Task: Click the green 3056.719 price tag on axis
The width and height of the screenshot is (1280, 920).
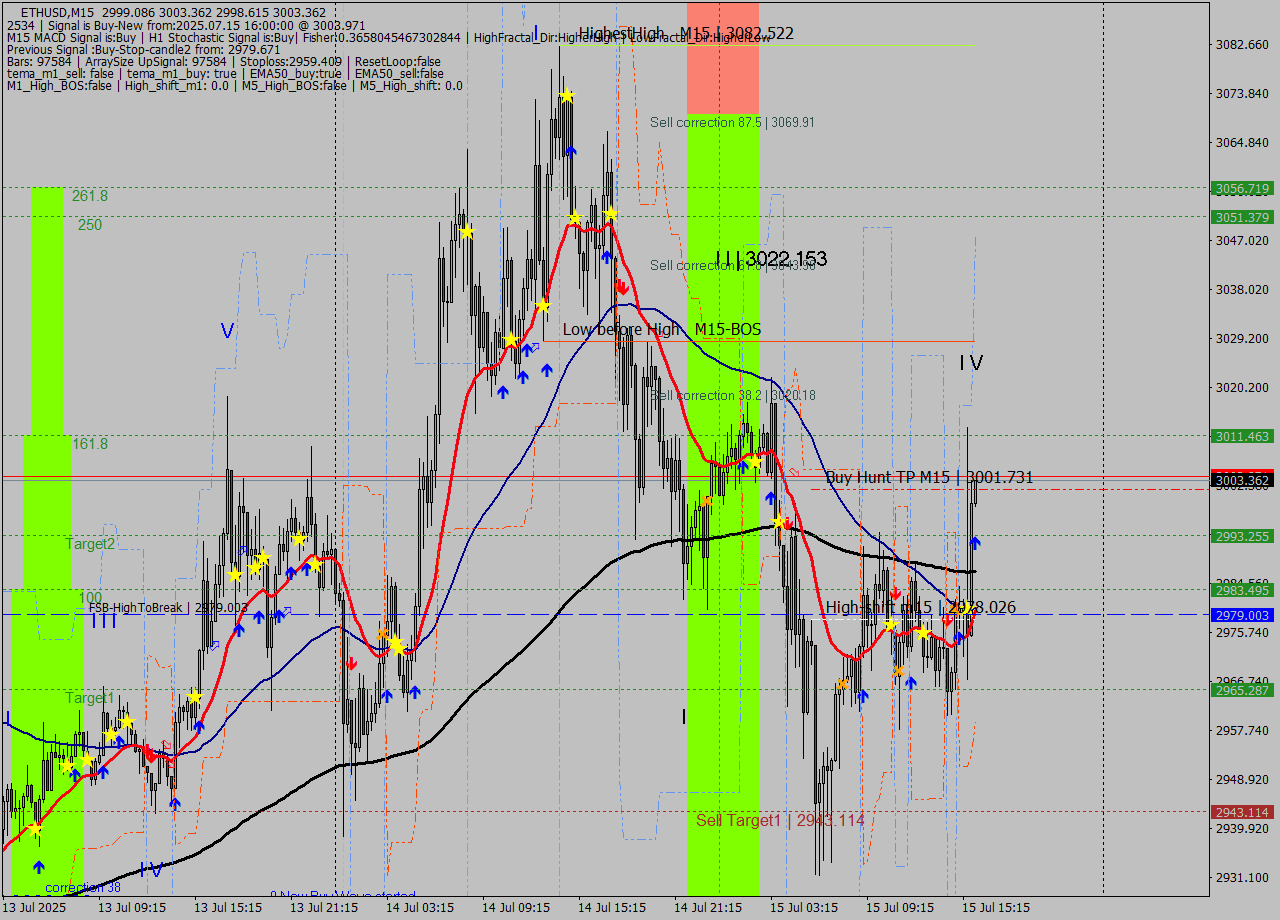Action: click(1241, 188)
